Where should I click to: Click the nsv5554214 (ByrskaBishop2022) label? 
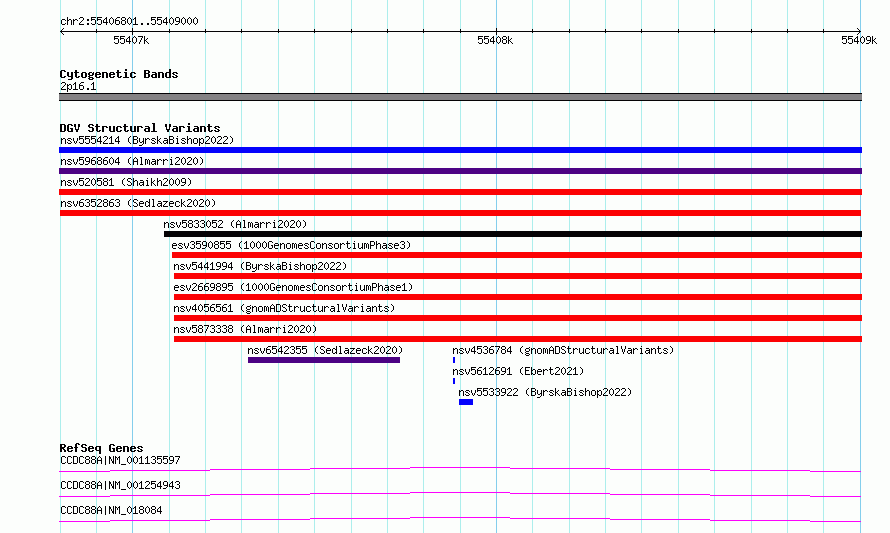point(147,140)
